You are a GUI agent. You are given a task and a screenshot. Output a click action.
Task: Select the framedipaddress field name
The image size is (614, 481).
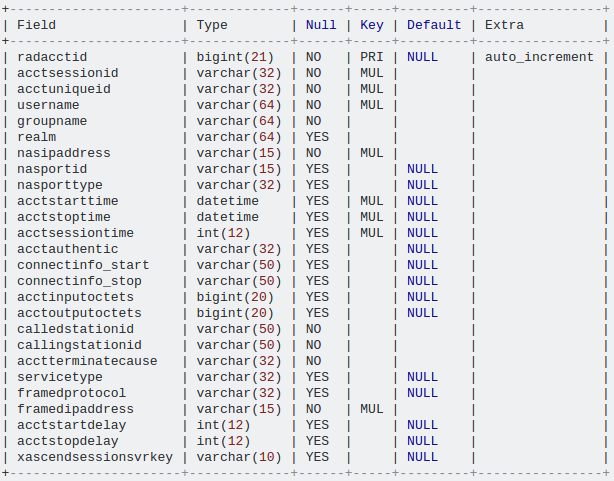pyautogui.click(x=76, y=409)
